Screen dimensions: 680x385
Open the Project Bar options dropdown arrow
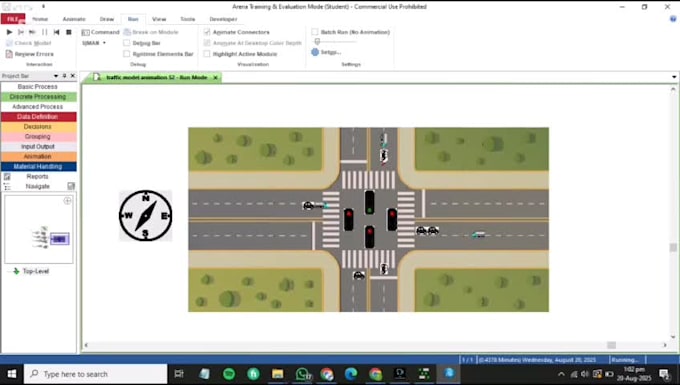(x=56, y=76)
